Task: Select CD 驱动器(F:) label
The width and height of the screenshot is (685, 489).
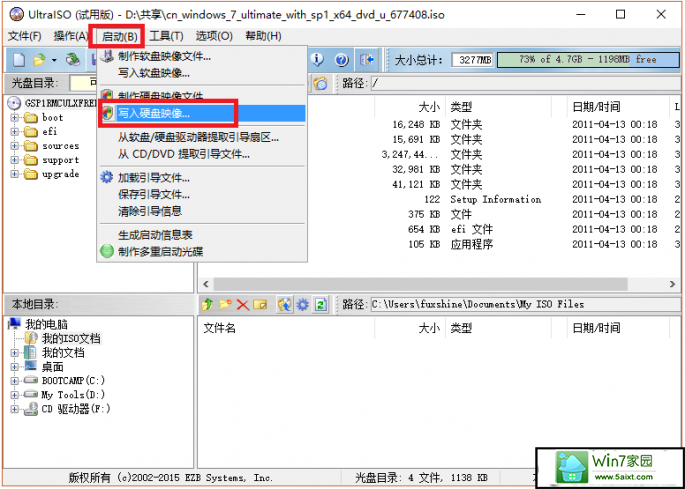Action: tap(76, 409)
